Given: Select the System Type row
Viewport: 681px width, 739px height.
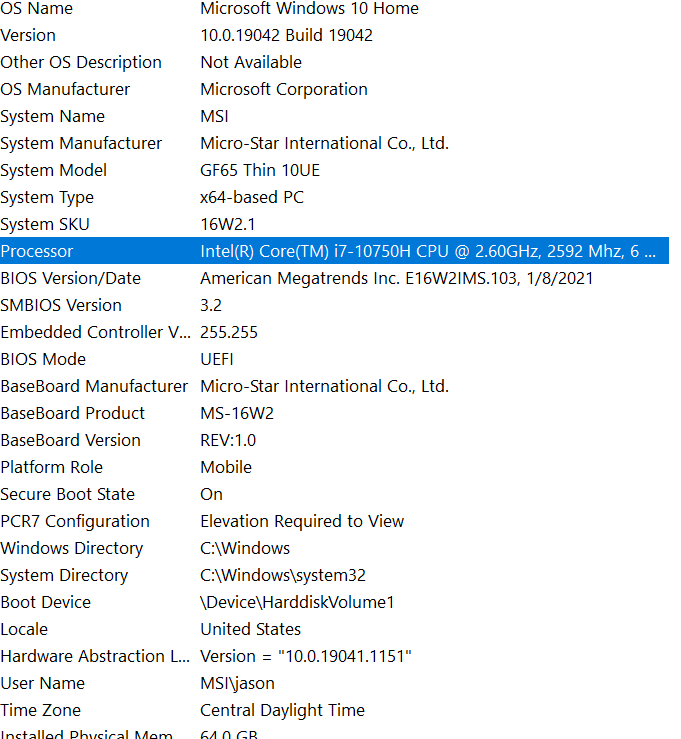Looking at the screenshot, I should [47, 198].
